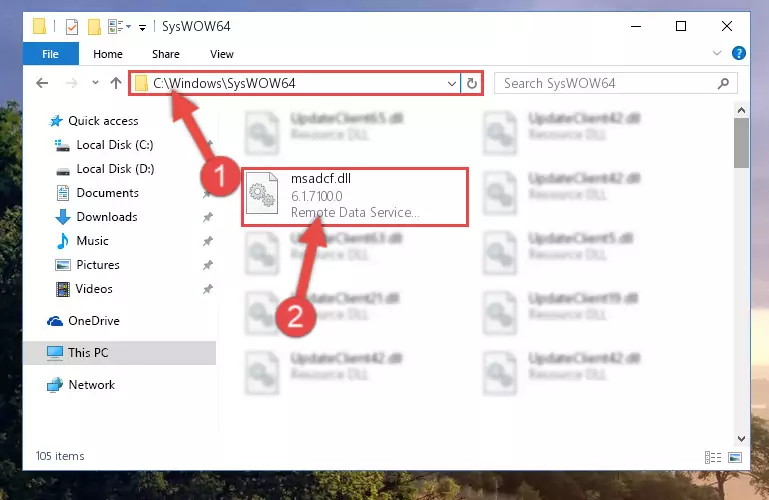Open the Customize Quick Access Toolbar dropdown
Screen dimensions: 769x500
[x=142, y=27]
